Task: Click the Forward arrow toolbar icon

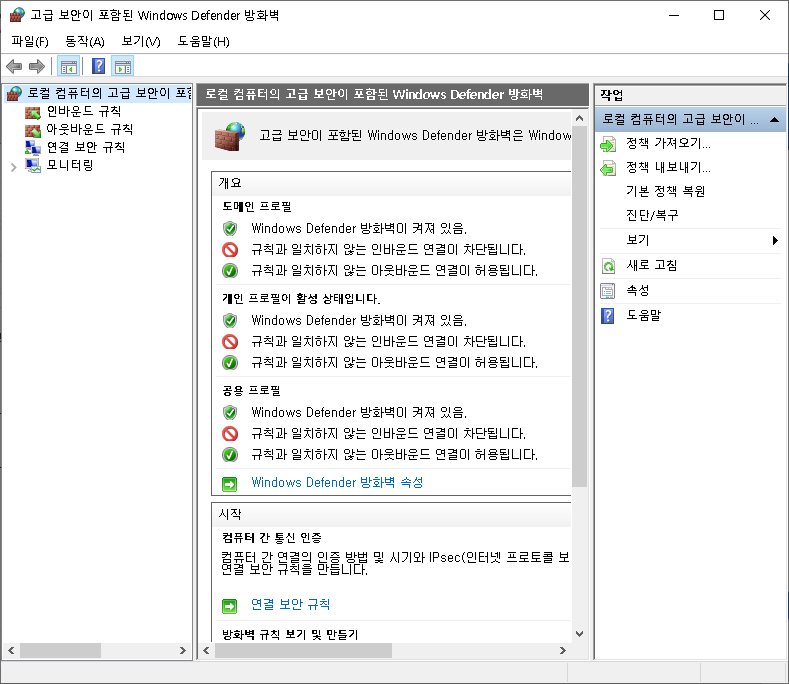Action: (37, 66)
